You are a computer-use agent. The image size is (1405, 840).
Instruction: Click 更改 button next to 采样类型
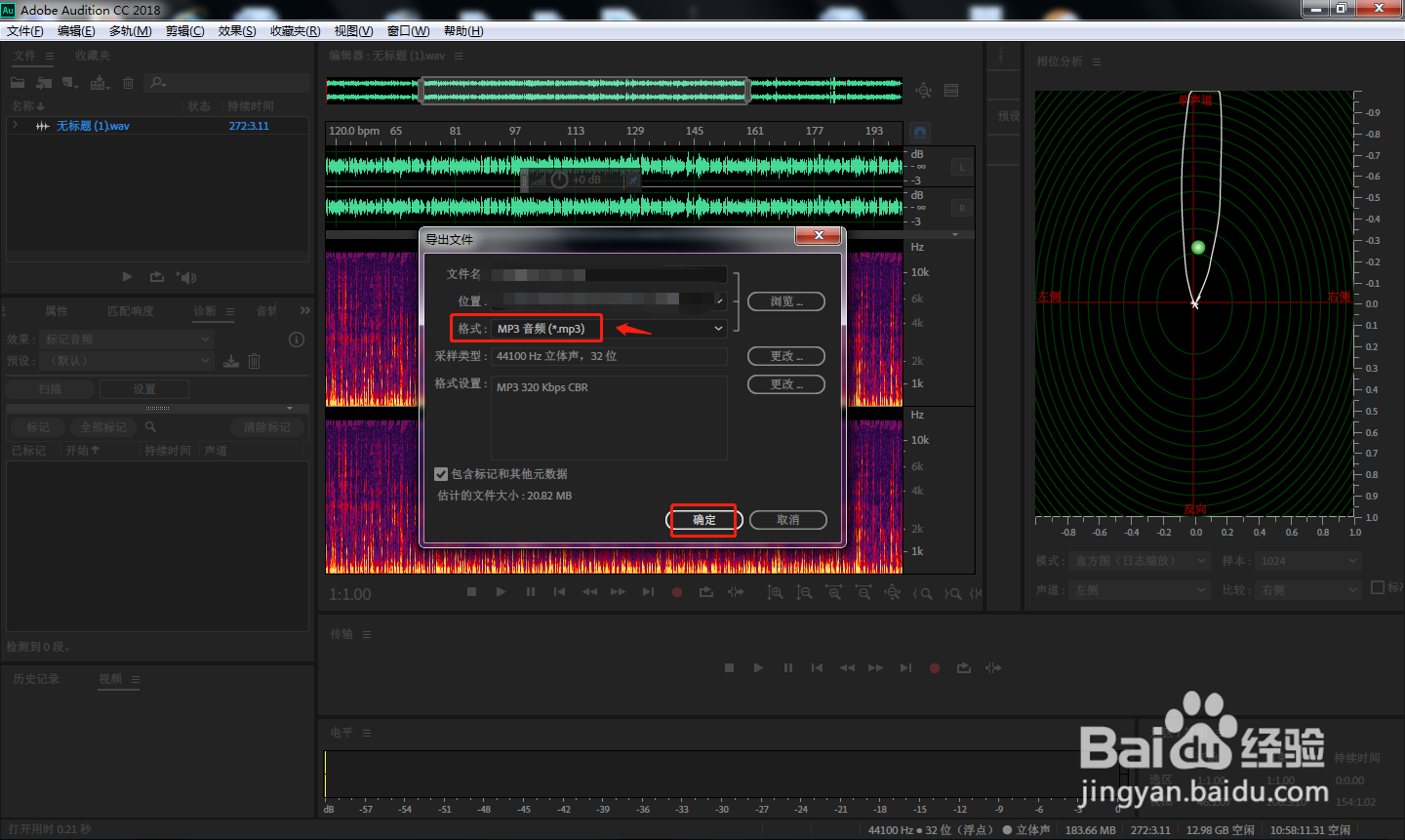click(x=786, y=356)
